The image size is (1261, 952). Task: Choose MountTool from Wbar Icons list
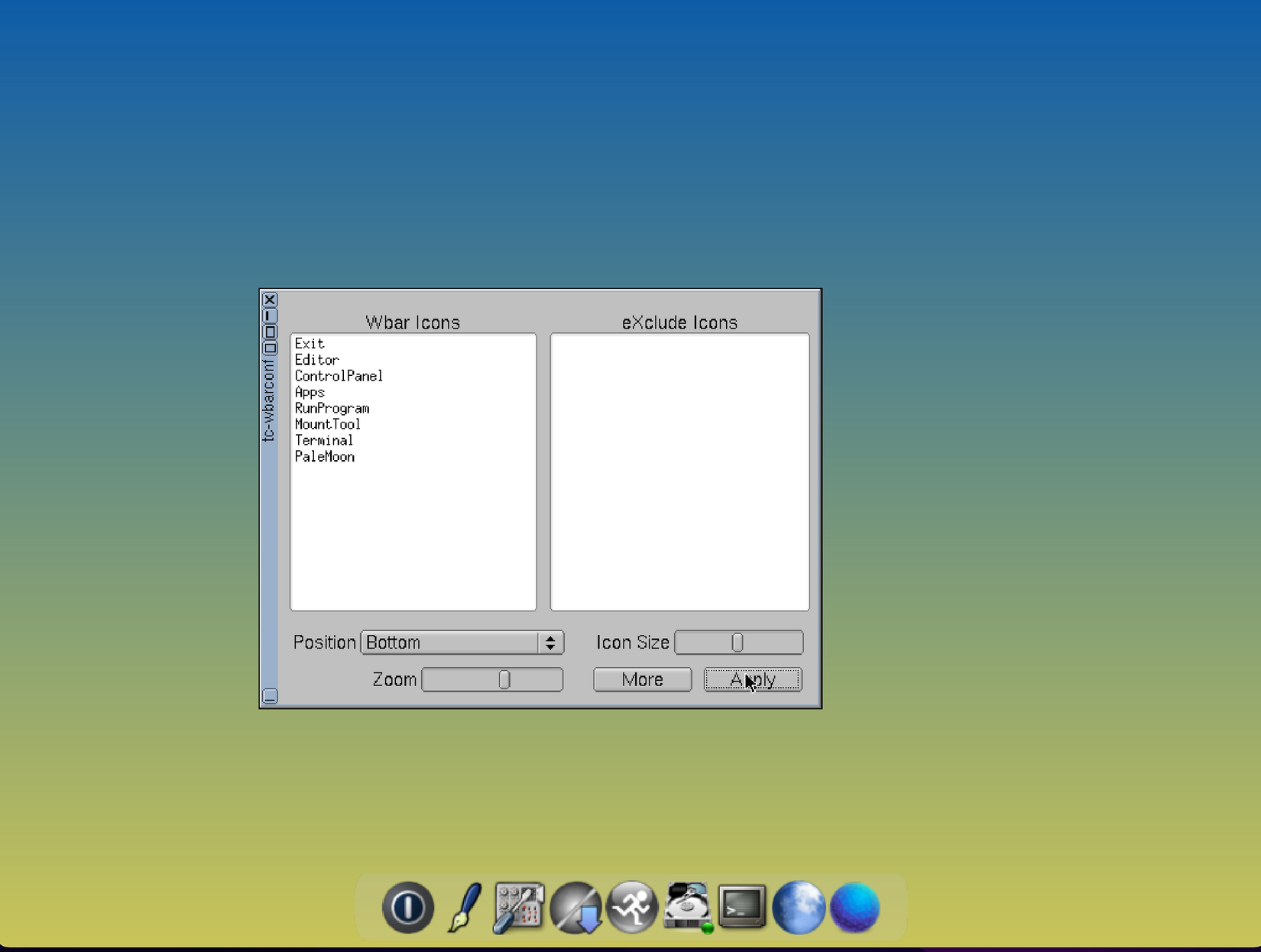(x=328, y=424)
